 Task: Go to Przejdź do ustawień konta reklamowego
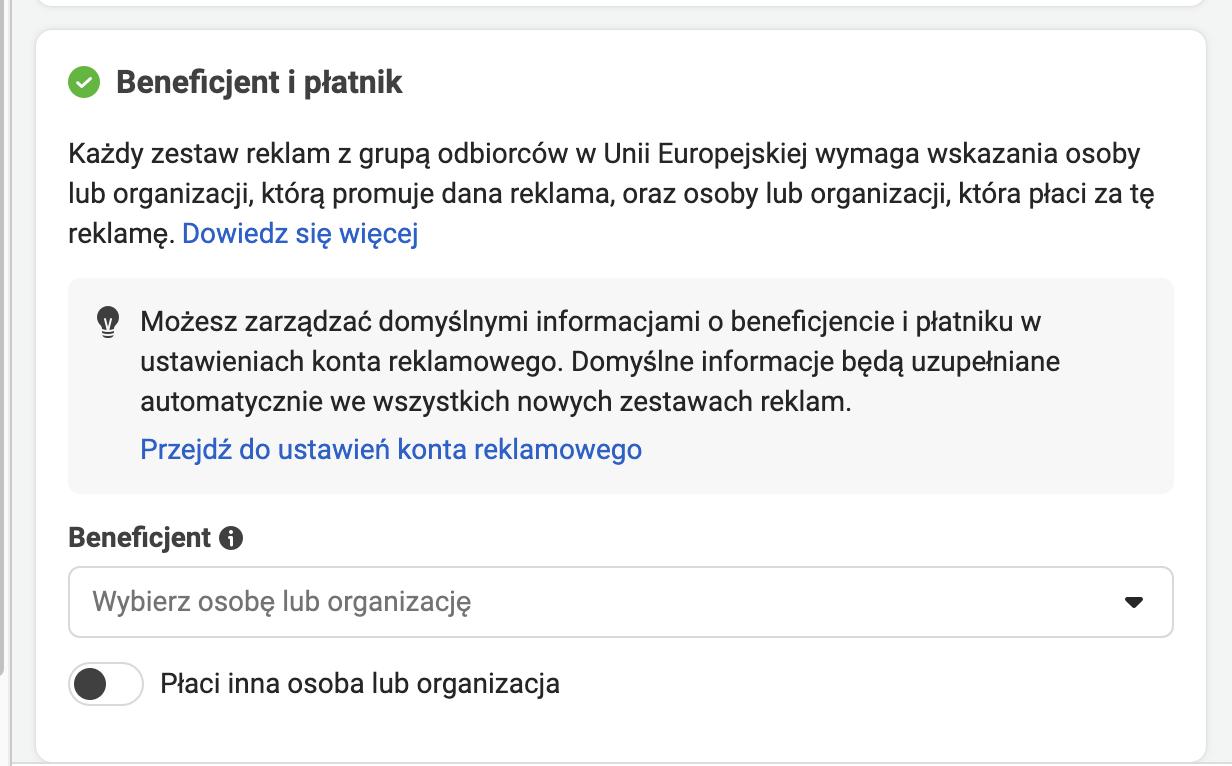(391, 449)
